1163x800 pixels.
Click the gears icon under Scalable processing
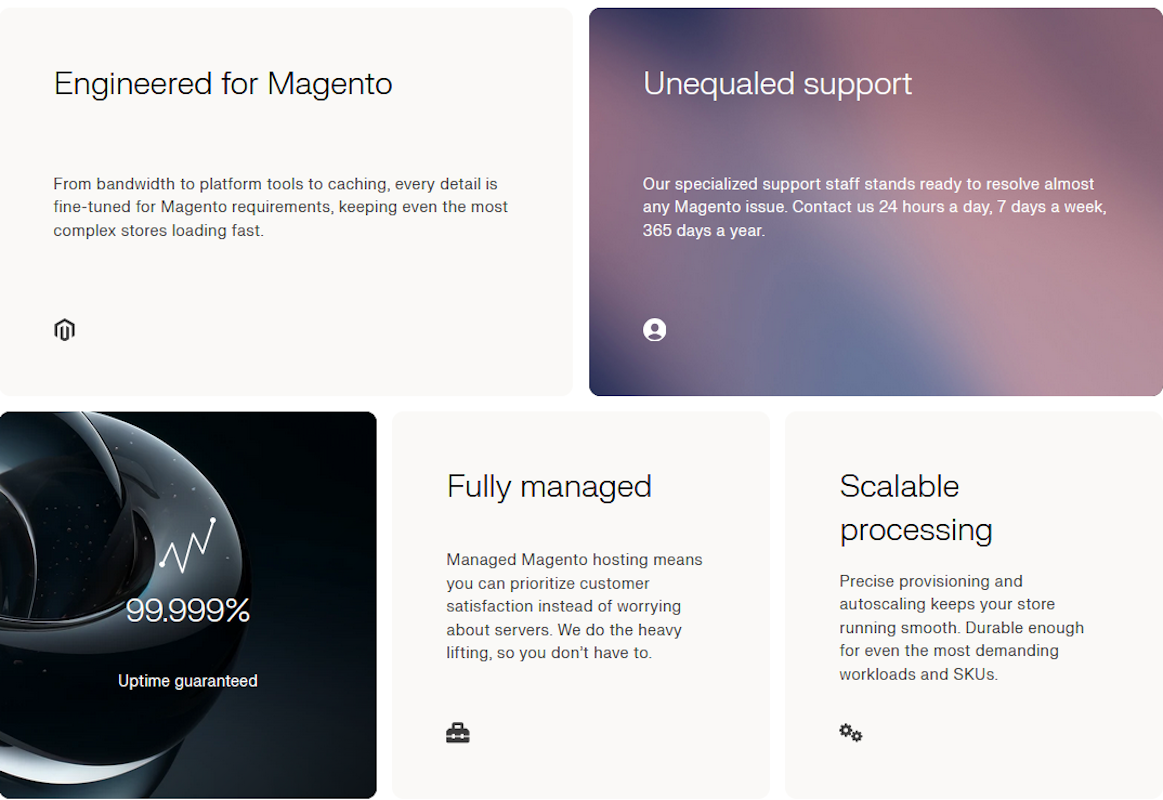[851, 733]
